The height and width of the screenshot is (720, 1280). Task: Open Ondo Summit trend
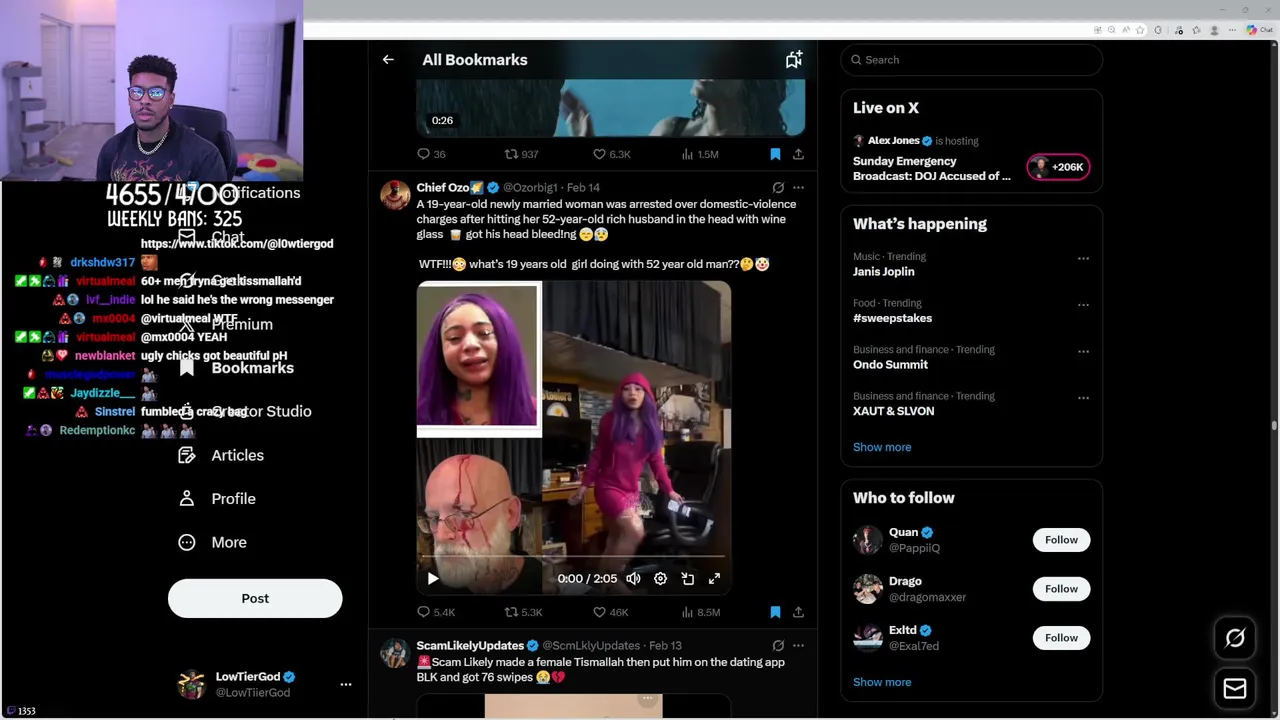point(890,365)
